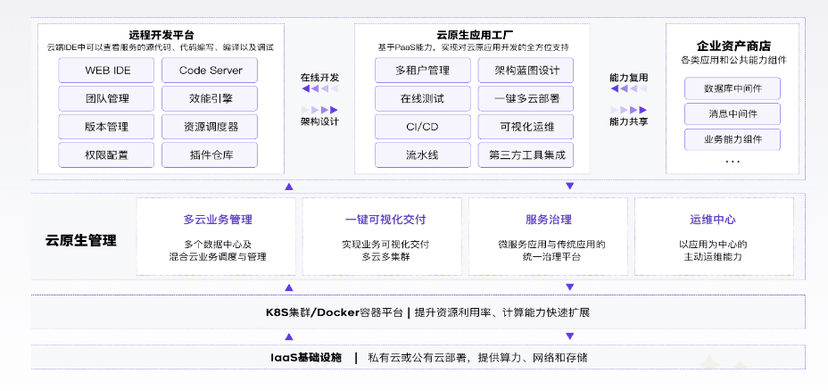Screen dimensions: 828x391
Task: Select the 多租户管理 box
Action: click(422, 70)
